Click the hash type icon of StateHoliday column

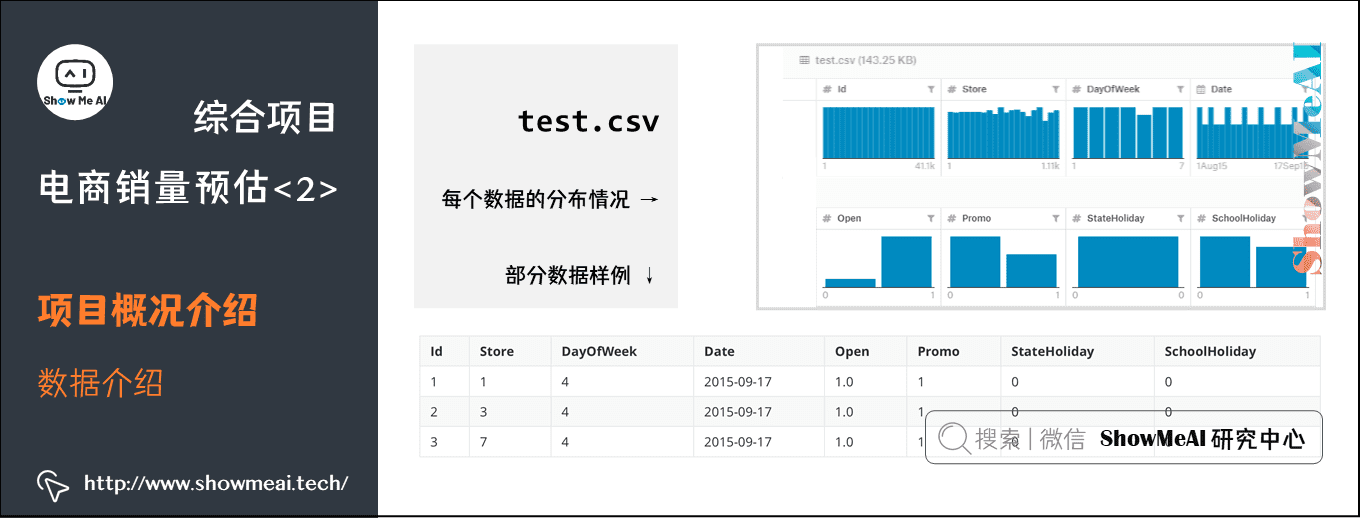pos(1077,218)
